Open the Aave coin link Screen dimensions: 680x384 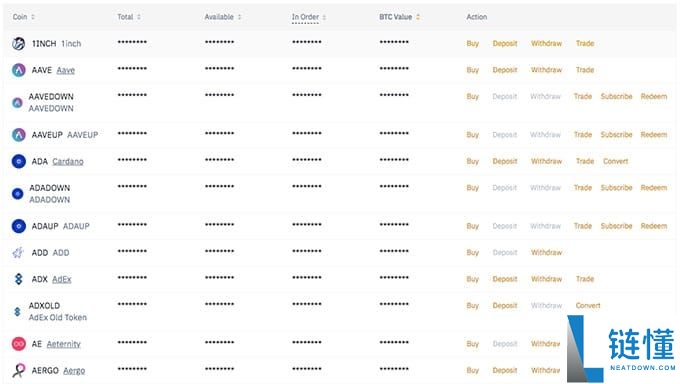pos(65,70)
